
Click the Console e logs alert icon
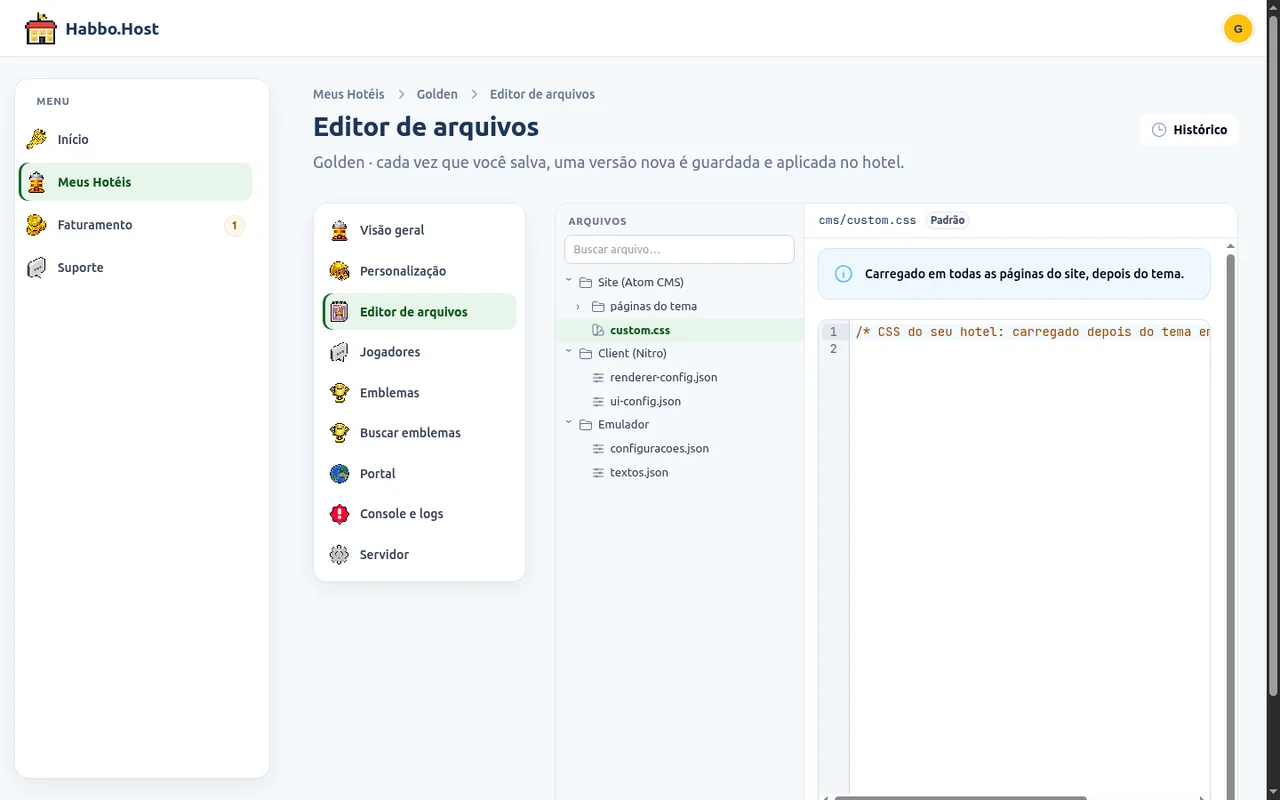coord(339,514)
